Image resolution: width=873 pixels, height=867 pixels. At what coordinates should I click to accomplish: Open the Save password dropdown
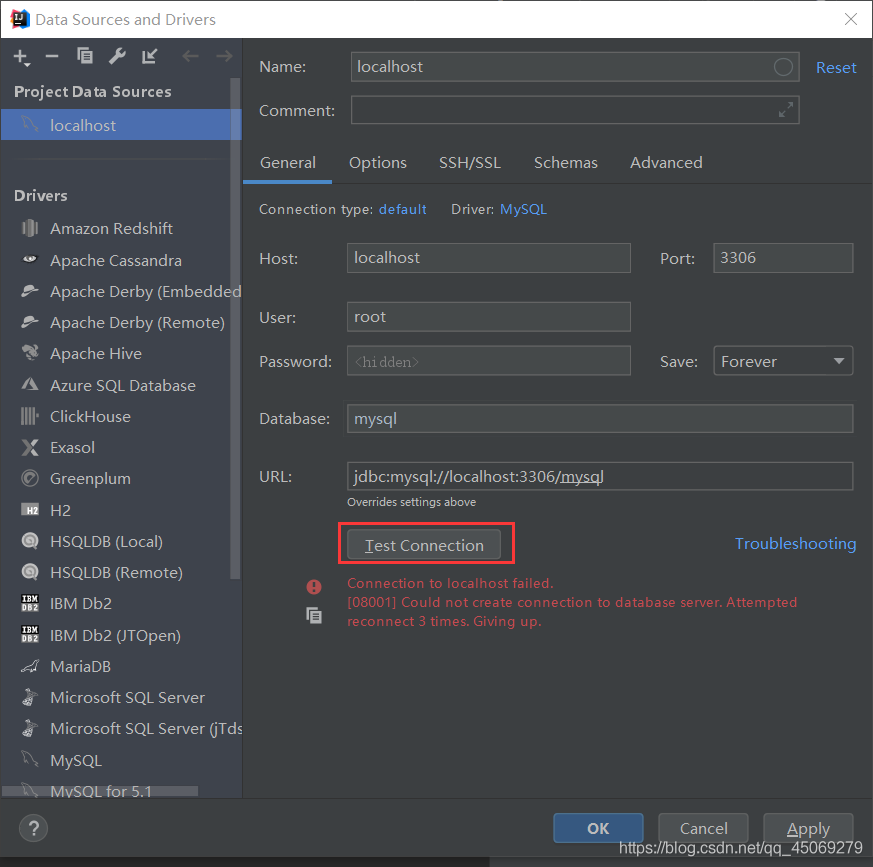coord(782,361)
